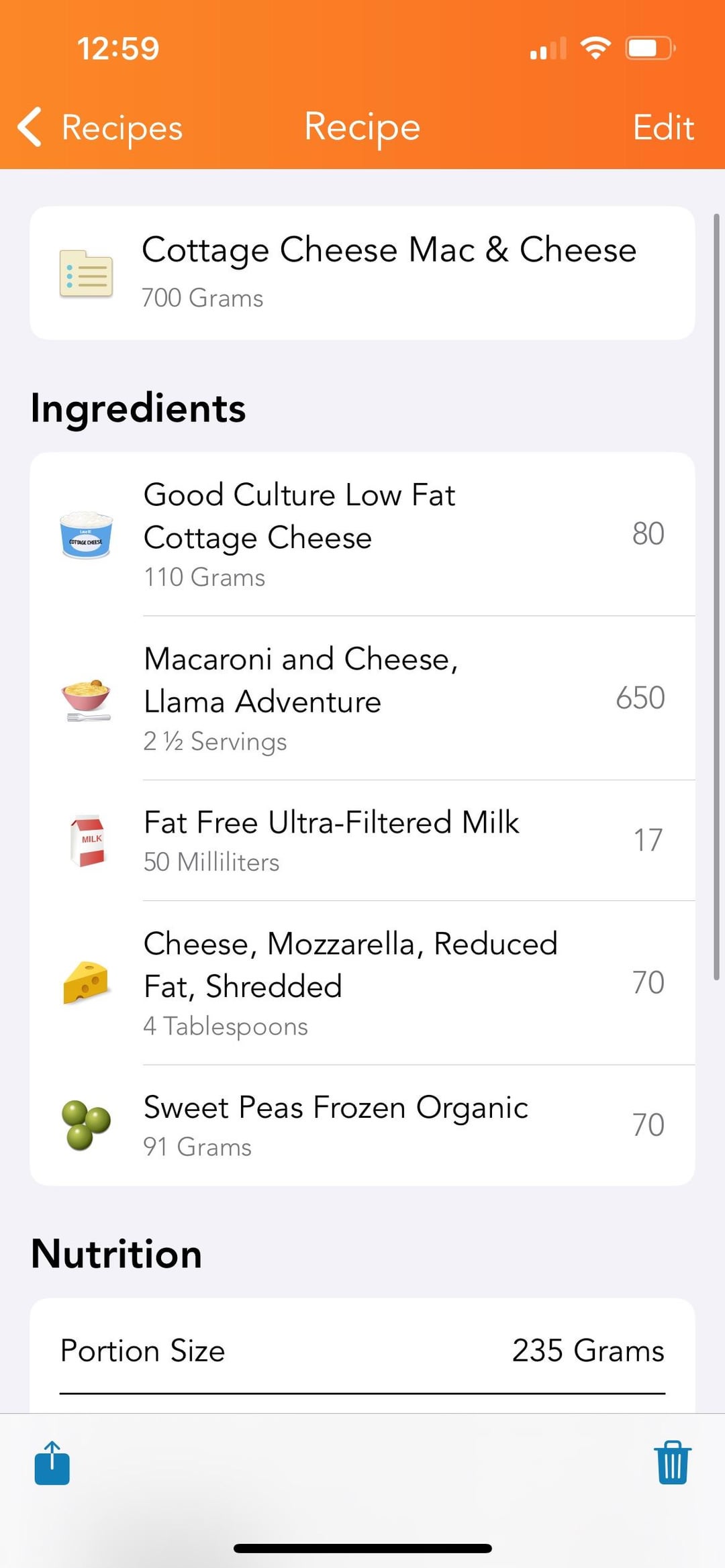The image size is (725, 1568).
Task: Select Sweet Peas Frozen Organic ingredient
Action: (336, 1108)
